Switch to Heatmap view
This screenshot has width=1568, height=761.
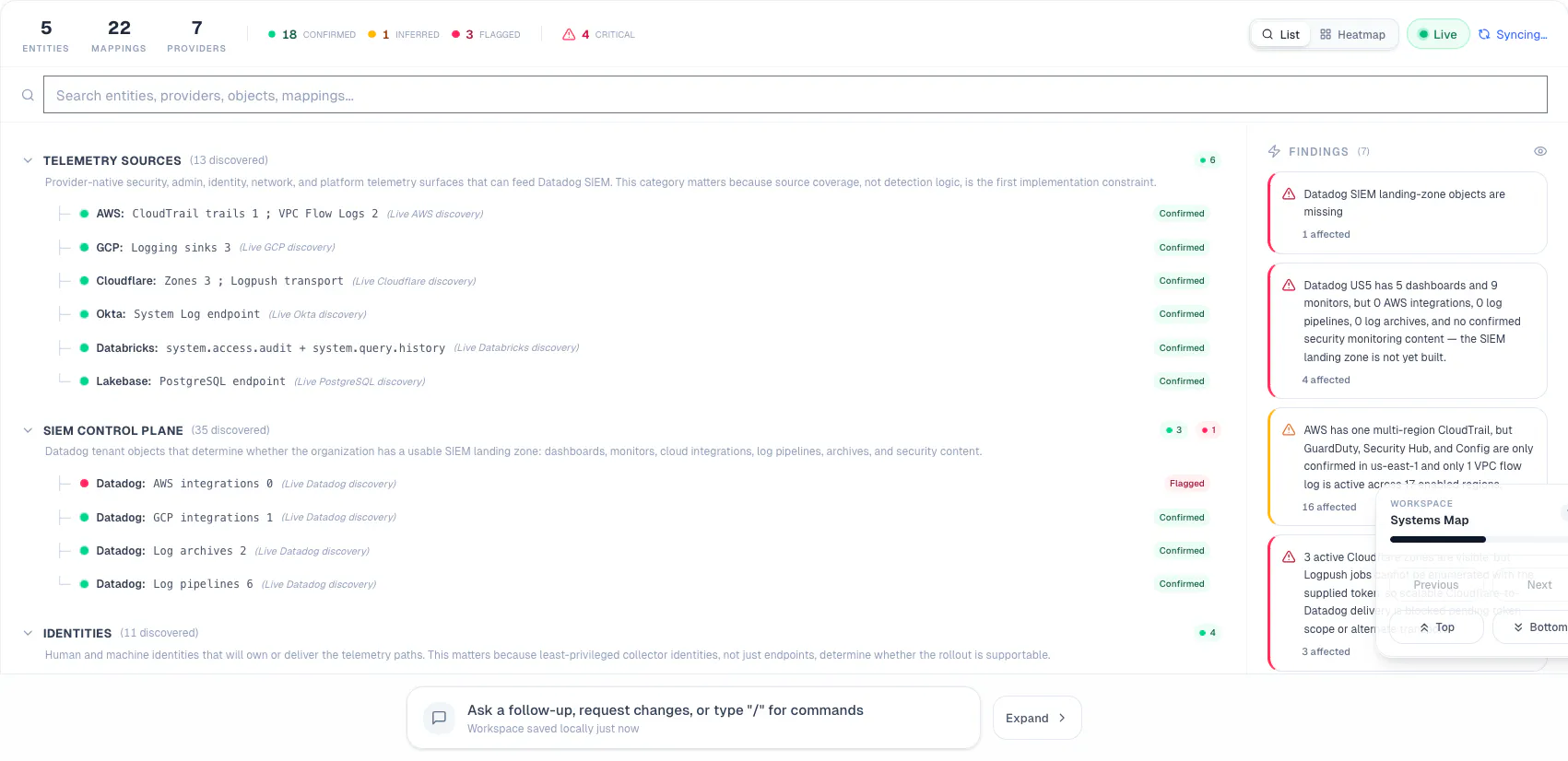(x=1352, y=34)
